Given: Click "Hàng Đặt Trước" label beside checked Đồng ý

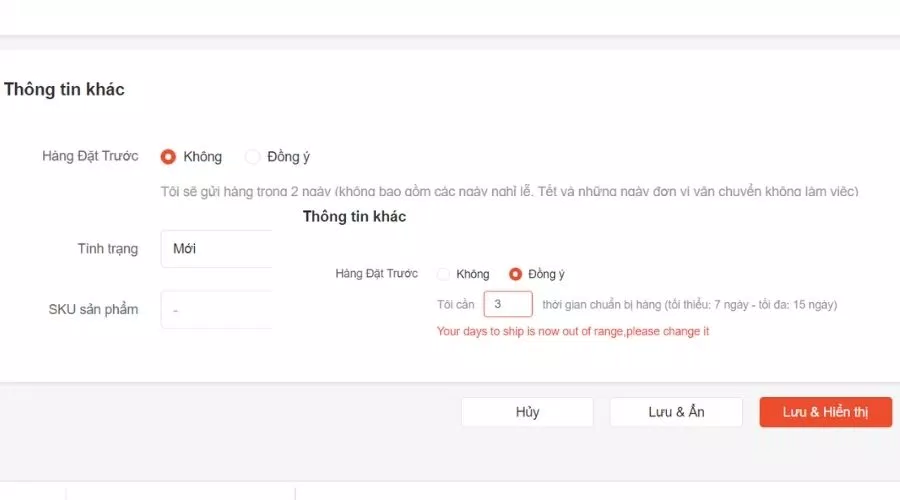Looking at the screenshot, I should [377, 274].
